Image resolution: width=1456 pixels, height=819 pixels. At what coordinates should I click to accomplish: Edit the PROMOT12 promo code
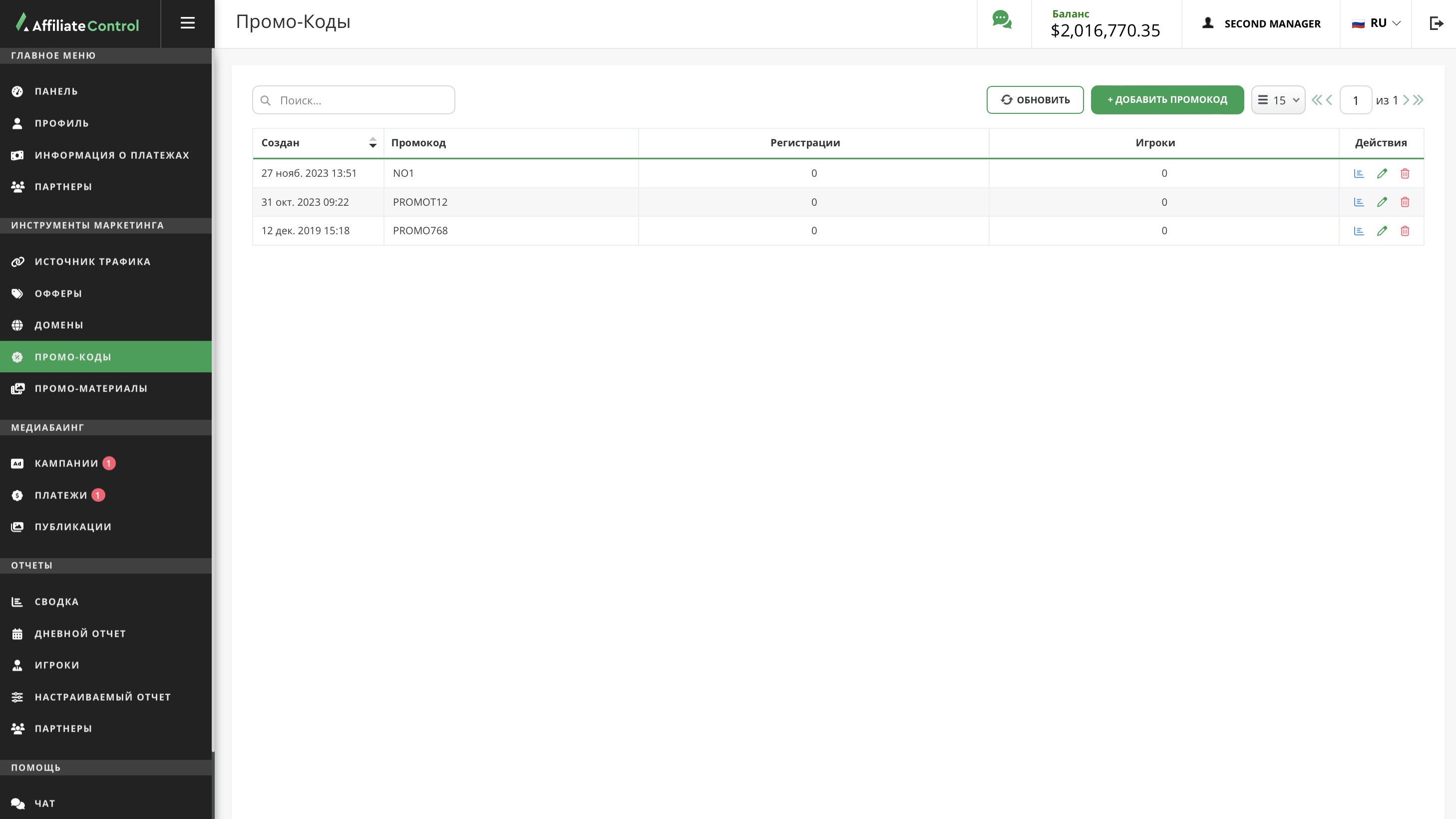[1382, 202]
